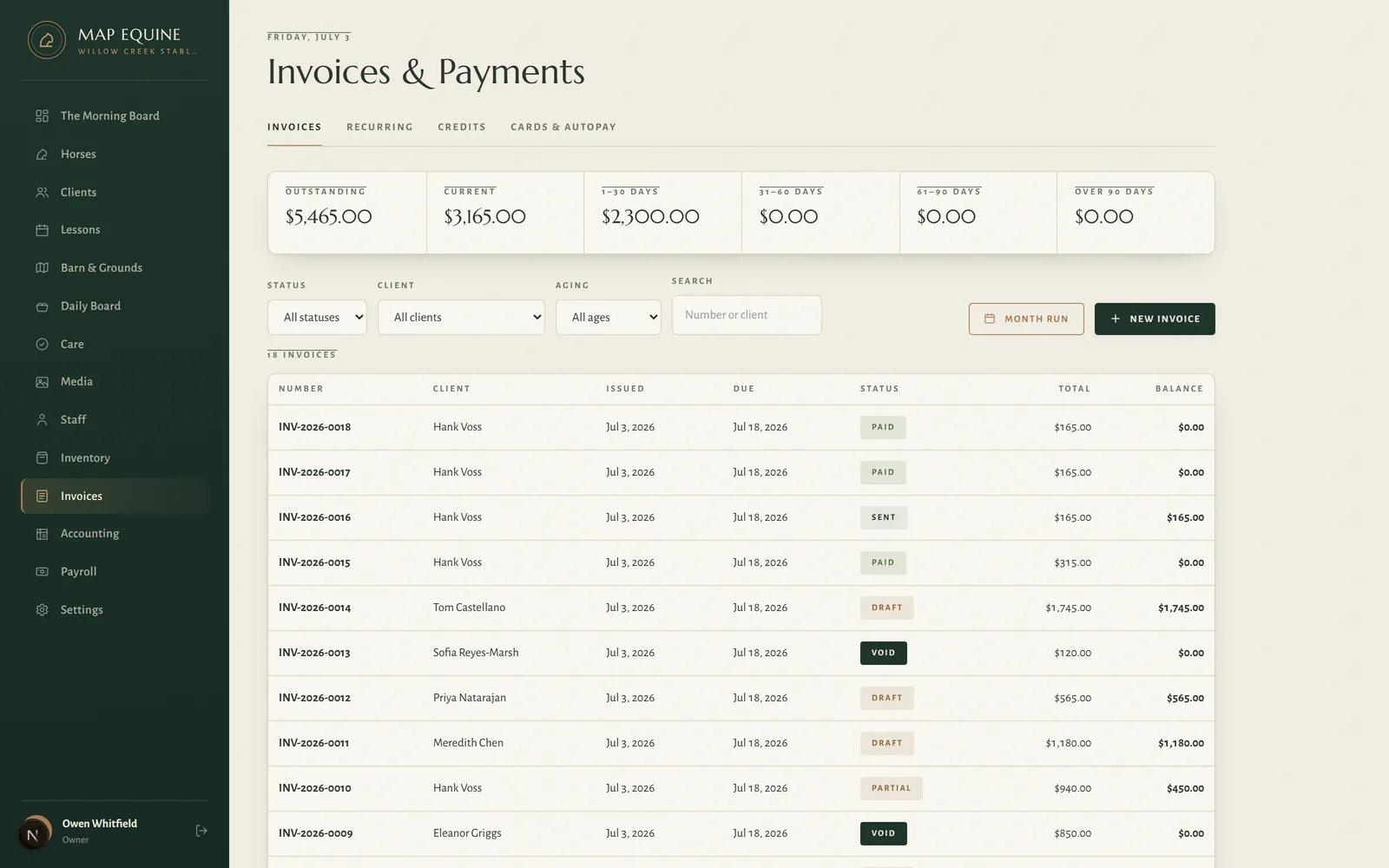Image resolution: width=1389 pixels, height=868 pixels.
Task: Click the invoice search field
Action: coord(747,315)
